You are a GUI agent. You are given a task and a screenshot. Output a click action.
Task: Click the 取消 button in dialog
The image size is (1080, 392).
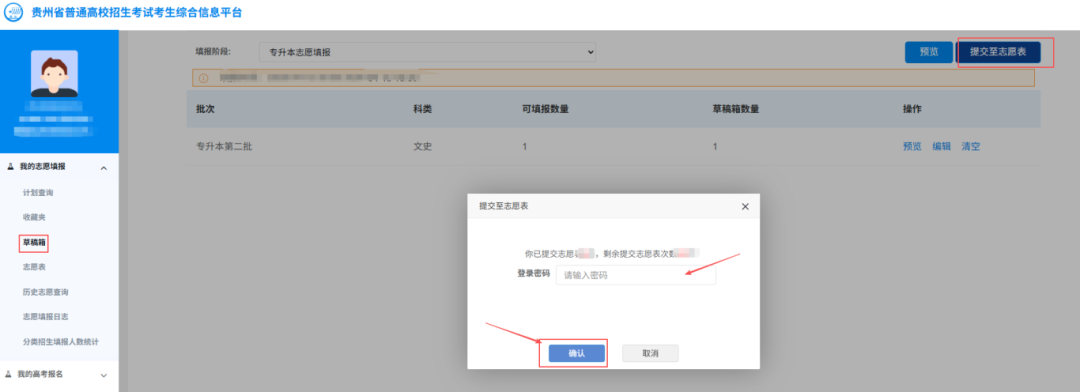[650, 353]
